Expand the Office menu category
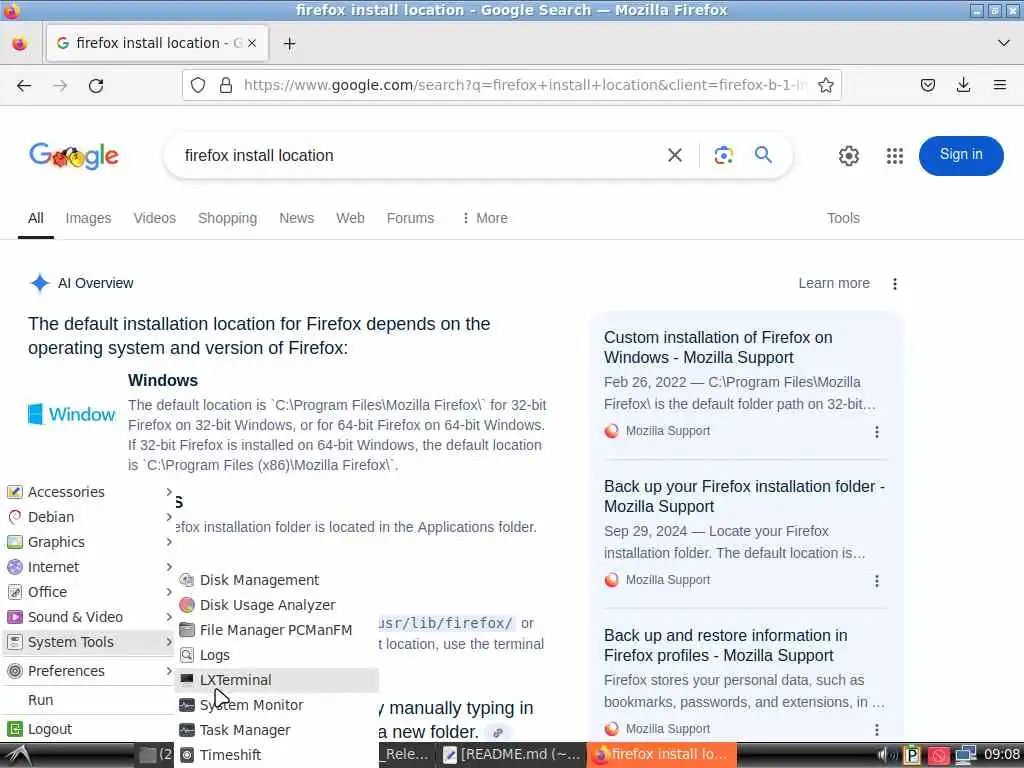The height and width of the screenshot is (768, 1024). tap(89, 592)
